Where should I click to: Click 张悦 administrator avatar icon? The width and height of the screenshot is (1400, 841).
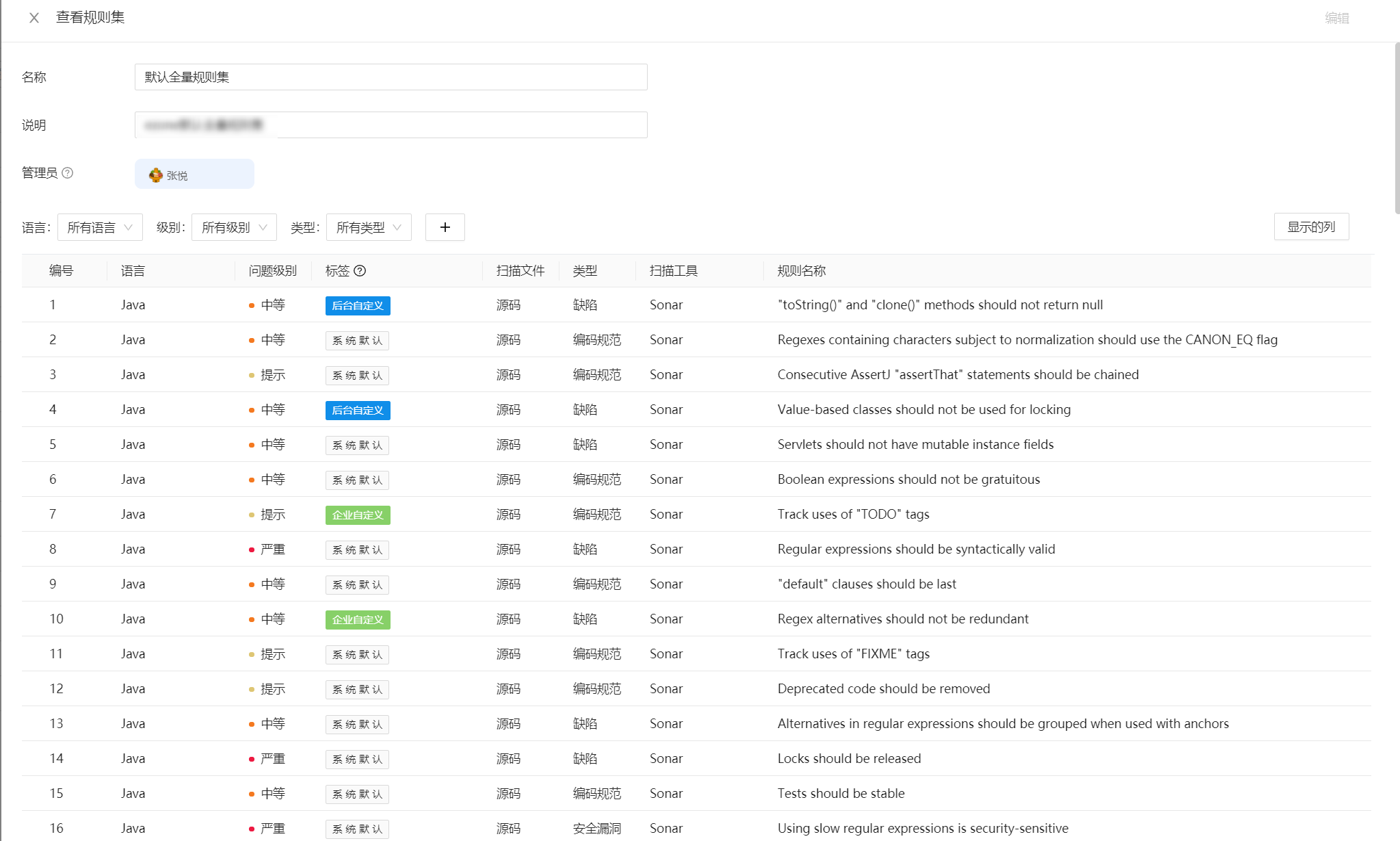coord(156,175)
